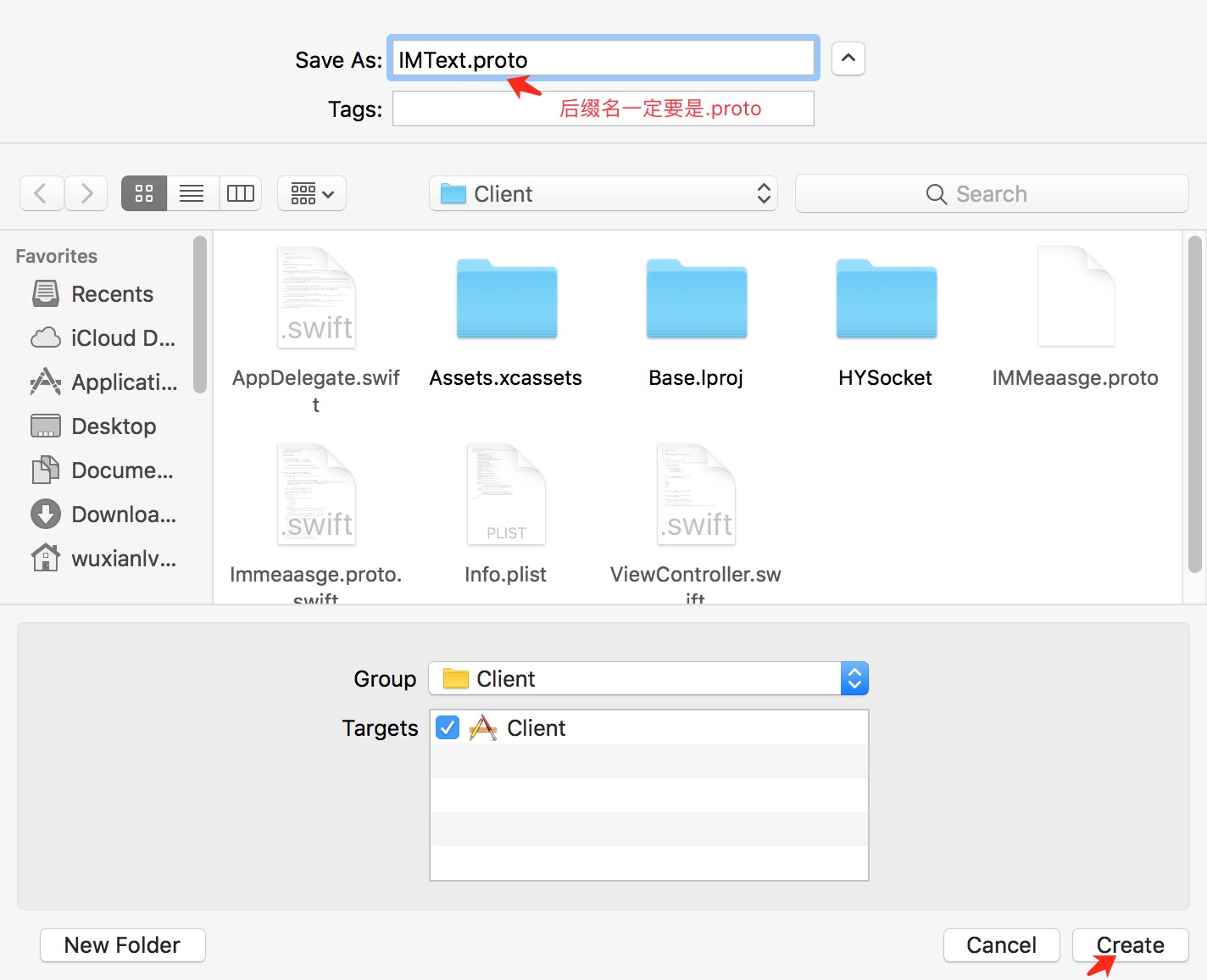The width and height of the screenshot is (1207, 980).
Task: Click the Base.lproj name label
Action: click(x=696, y=378)
